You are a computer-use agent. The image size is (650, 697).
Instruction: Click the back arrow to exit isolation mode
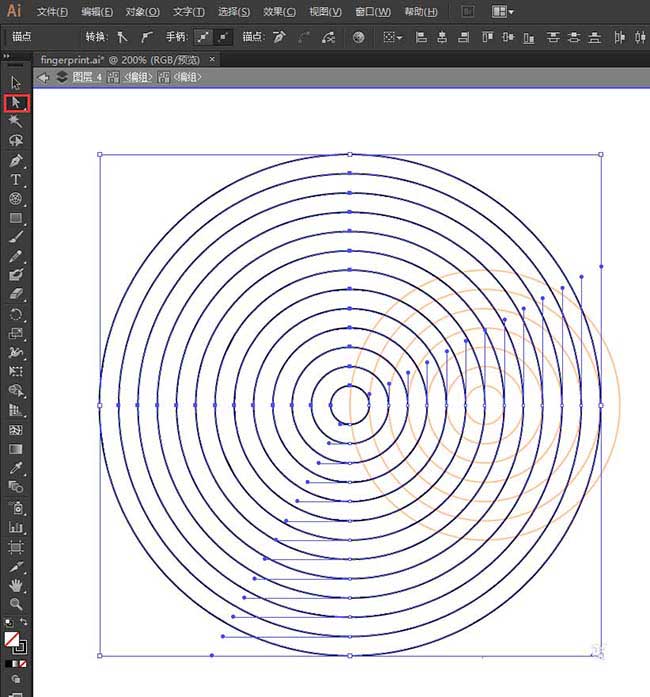coord(43,77)
